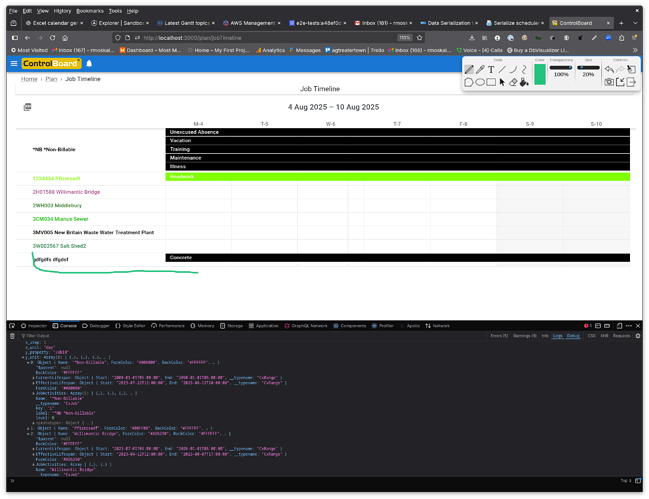The image size is (649, 499).
Task: Reload the current page
Action: (x=53, y=38)
